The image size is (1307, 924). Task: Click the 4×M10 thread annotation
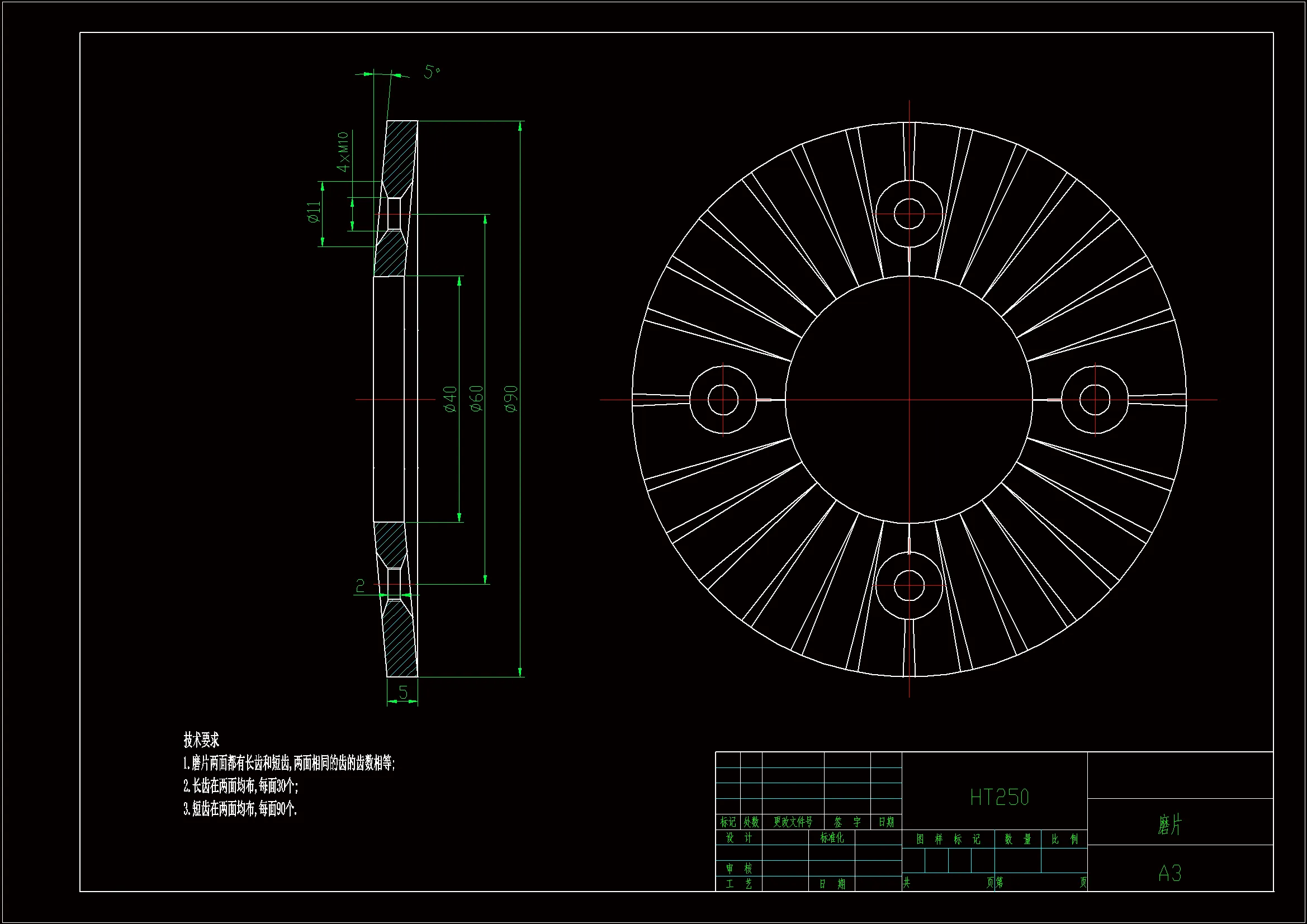pos(343,151)
